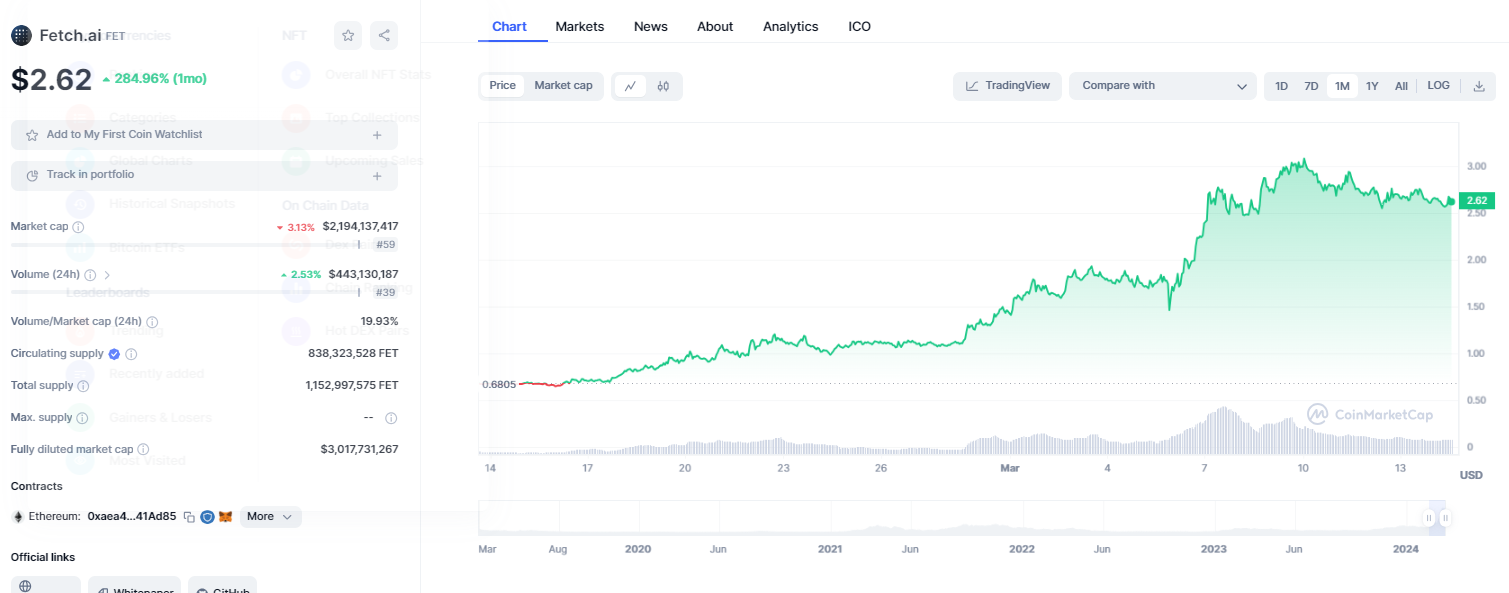
Task: Click the green 2.62 price tag on chart
Action: click(x=1476, y=201)
